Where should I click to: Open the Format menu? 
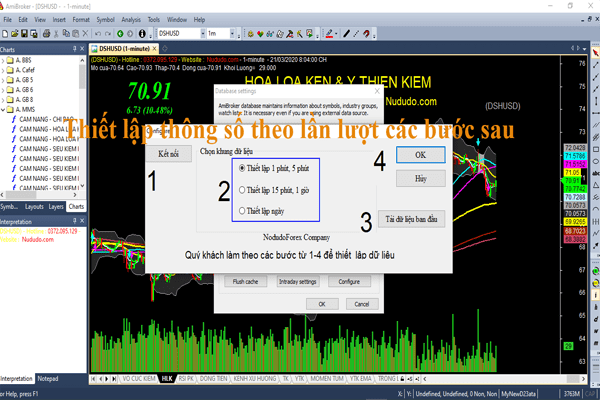pos(81,20)
